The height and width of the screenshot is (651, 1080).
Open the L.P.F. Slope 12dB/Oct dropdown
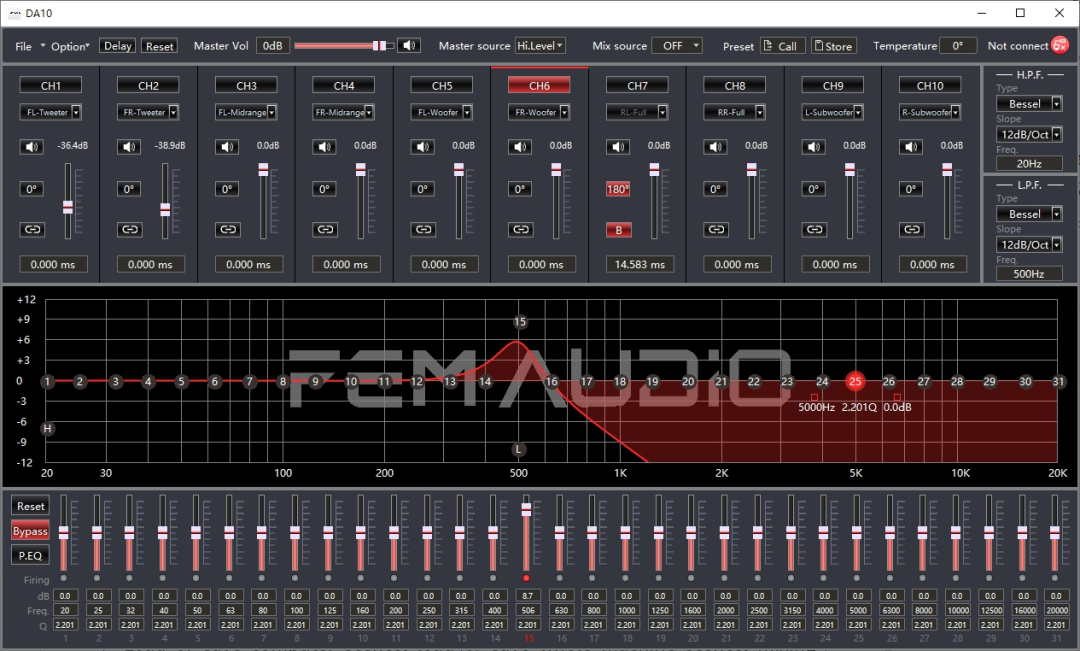pyautogui.click(x=1030, y=245)
